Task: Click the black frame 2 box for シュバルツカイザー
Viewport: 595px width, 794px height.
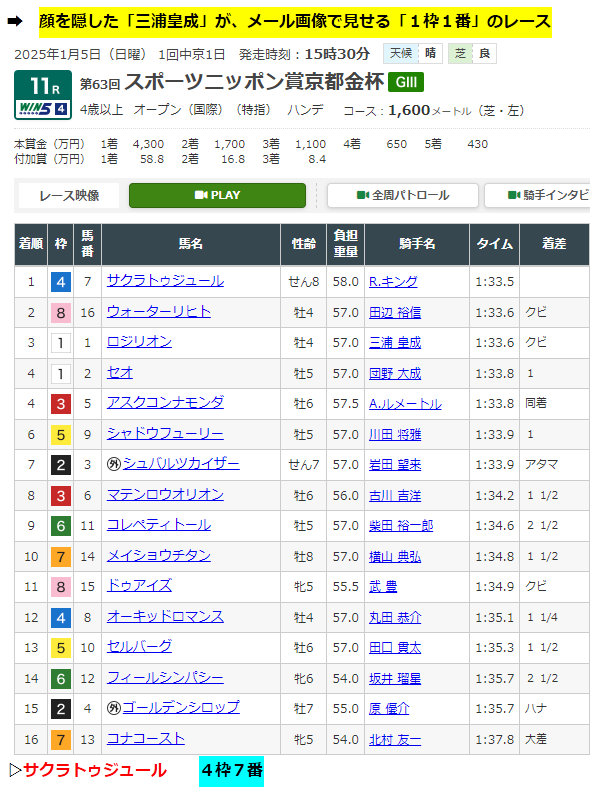Action: 61,465
